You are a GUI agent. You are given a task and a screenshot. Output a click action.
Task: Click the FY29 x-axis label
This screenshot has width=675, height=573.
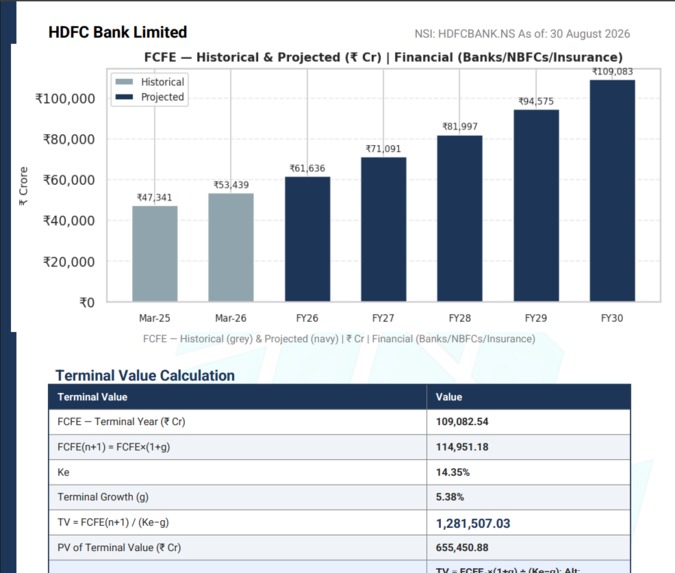536,318
